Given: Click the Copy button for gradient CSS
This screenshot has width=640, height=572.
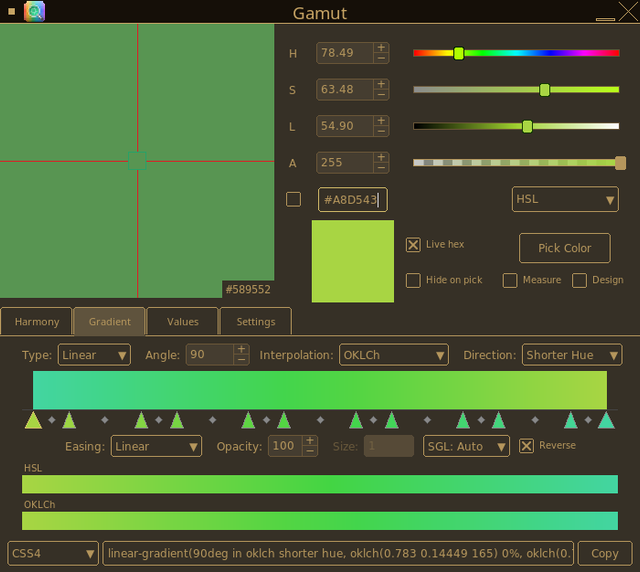Looking at the screenshot, I should click(605, 554).
